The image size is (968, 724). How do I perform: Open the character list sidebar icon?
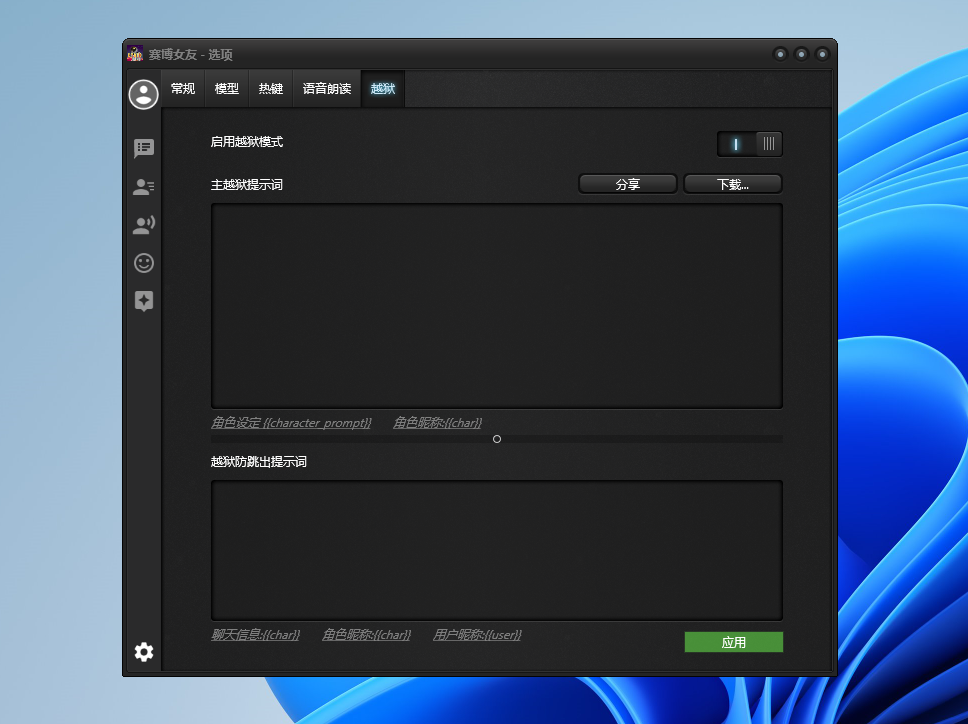(144, 187)
